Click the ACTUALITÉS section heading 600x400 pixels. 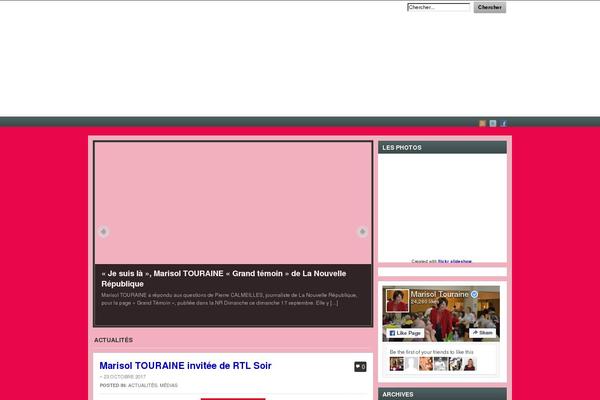point(114,340)
